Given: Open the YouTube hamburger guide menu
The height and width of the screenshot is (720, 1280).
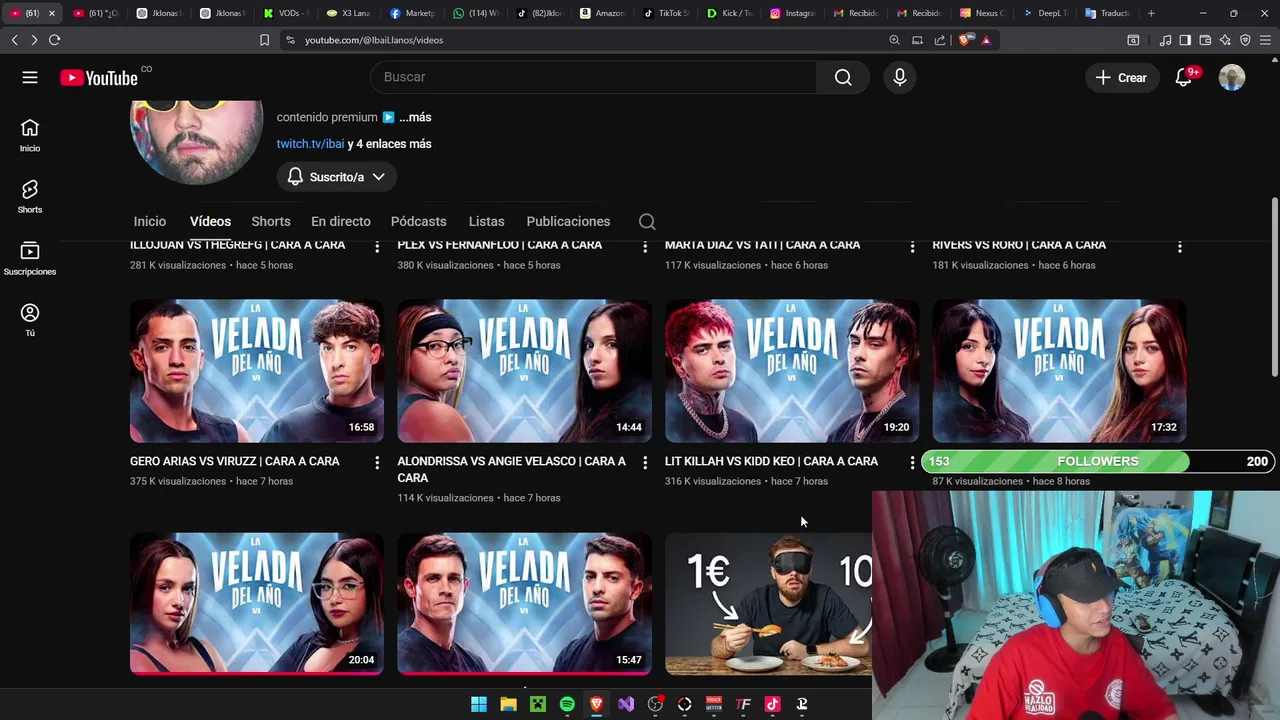Looking at the screenshot, I should point(30,77).
